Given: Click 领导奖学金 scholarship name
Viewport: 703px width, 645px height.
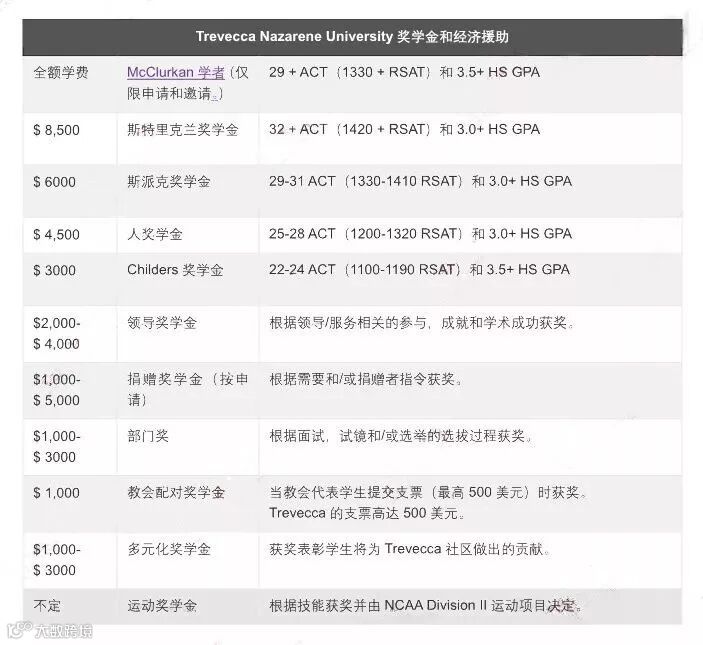Looking at the screenshot, I should [x=162, y=323].
